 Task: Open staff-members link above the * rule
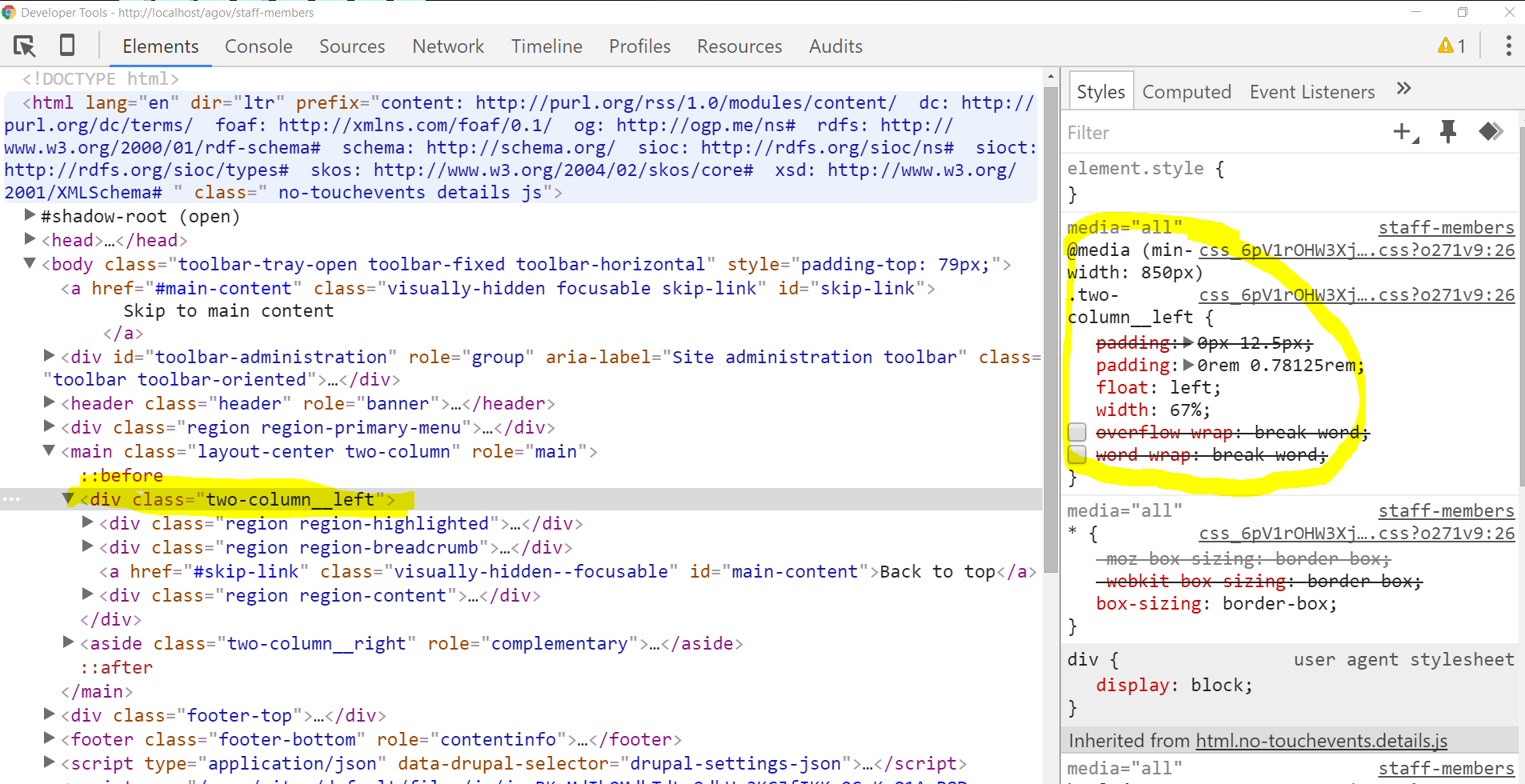(x=1446, y=511)
